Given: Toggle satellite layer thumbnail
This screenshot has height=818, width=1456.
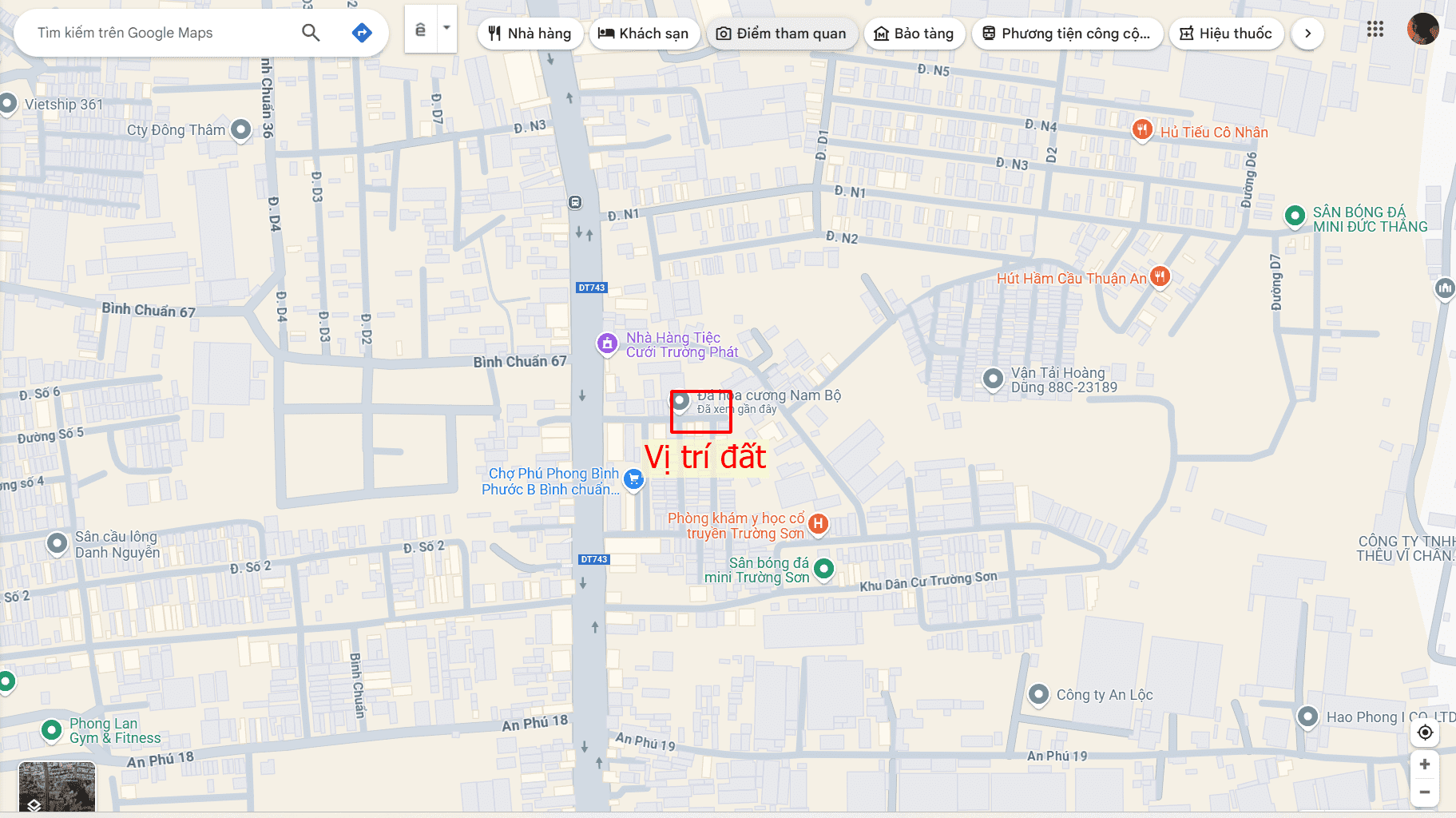Looking at the screenshot, I should (x=57, y=786).
